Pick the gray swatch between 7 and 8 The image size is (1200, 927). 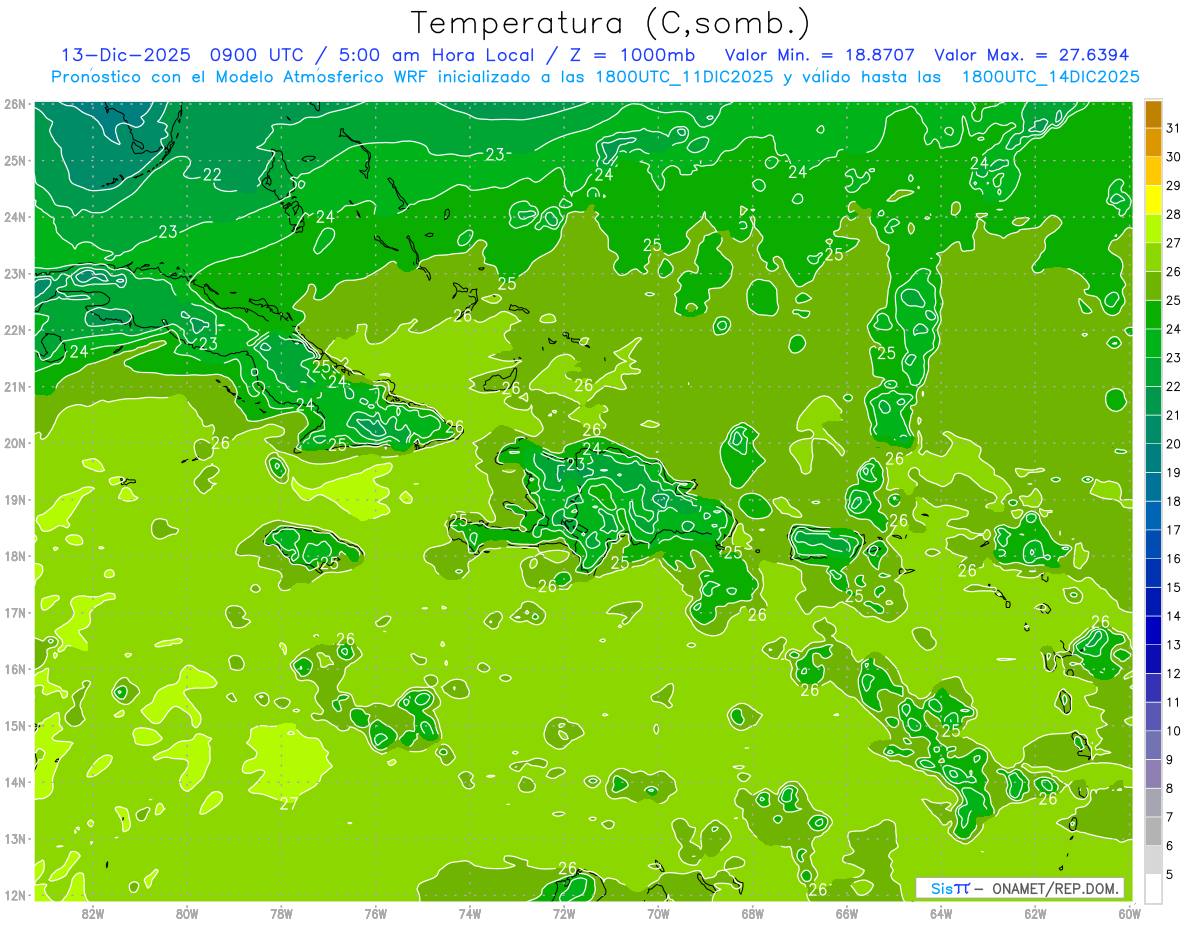[x=1153, y=802]
